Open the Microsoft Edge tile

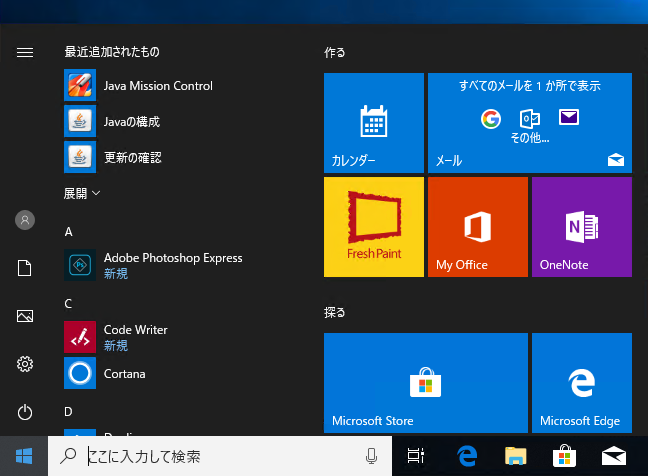point(582,383)
